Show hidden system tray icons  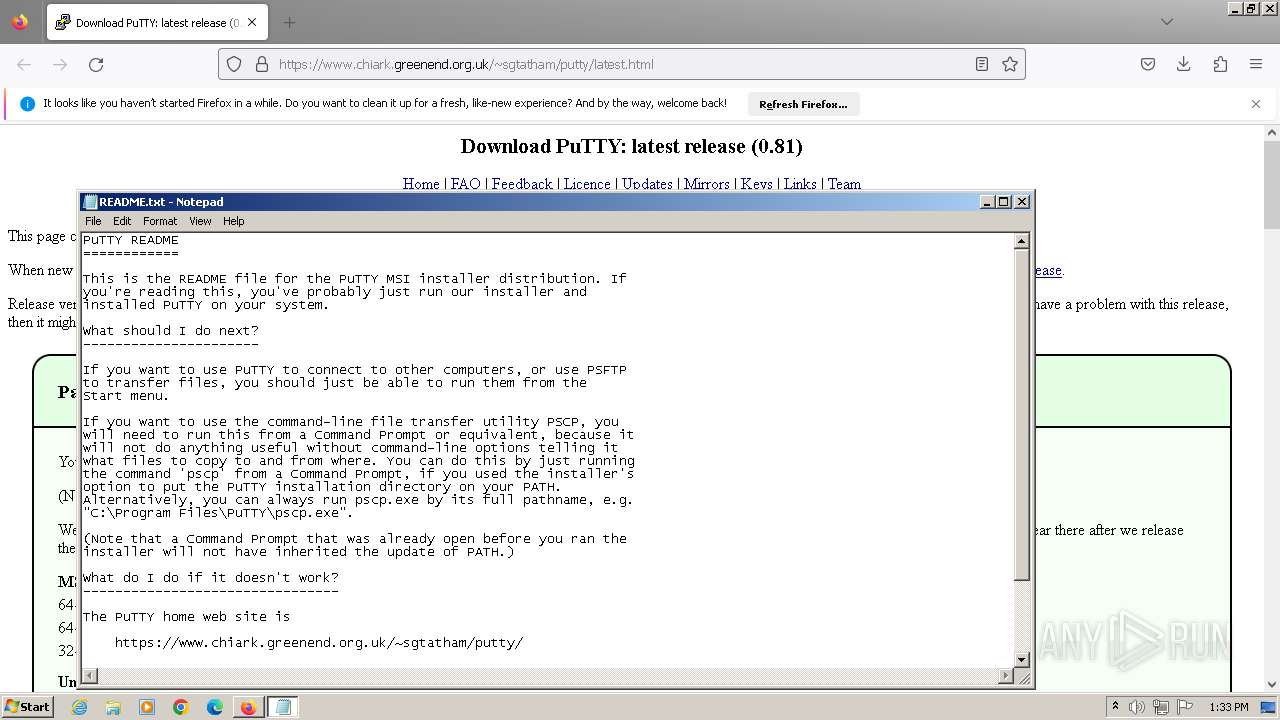tap(1116, 706)
